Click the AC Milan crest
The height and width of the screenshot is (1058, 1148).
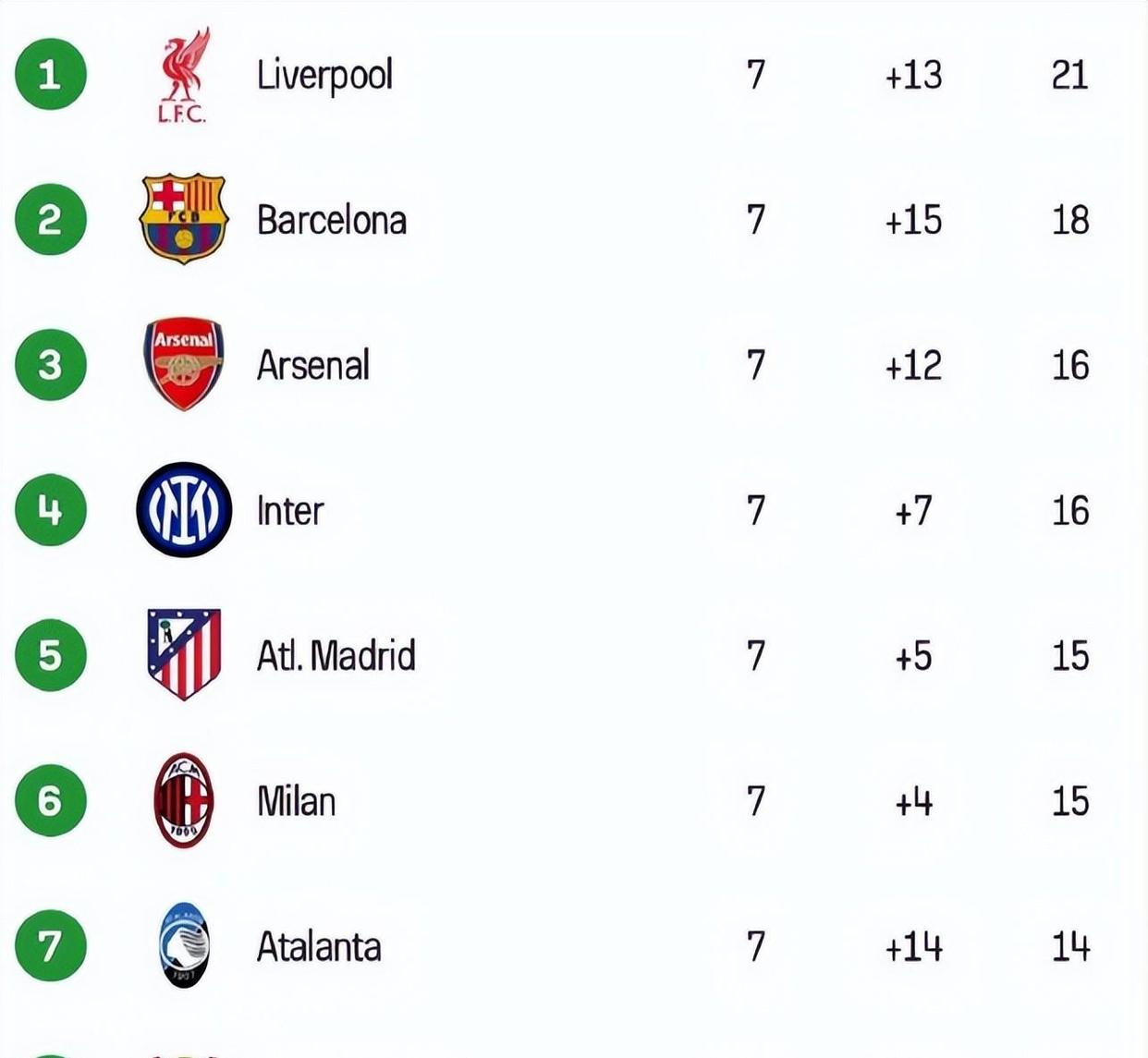pyautogui.click(x=184, y=800)
